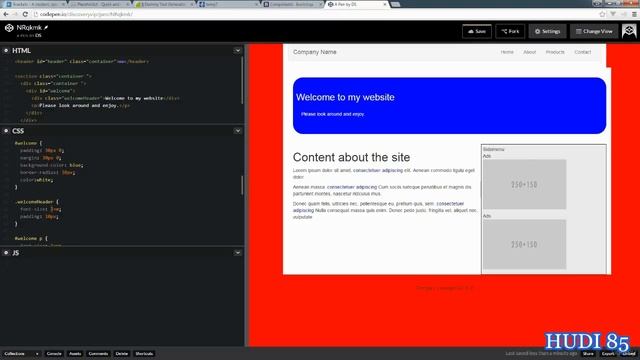Switch to the Dummy Text Generator tab
The image size is (640, 360).
pos(165,4)
